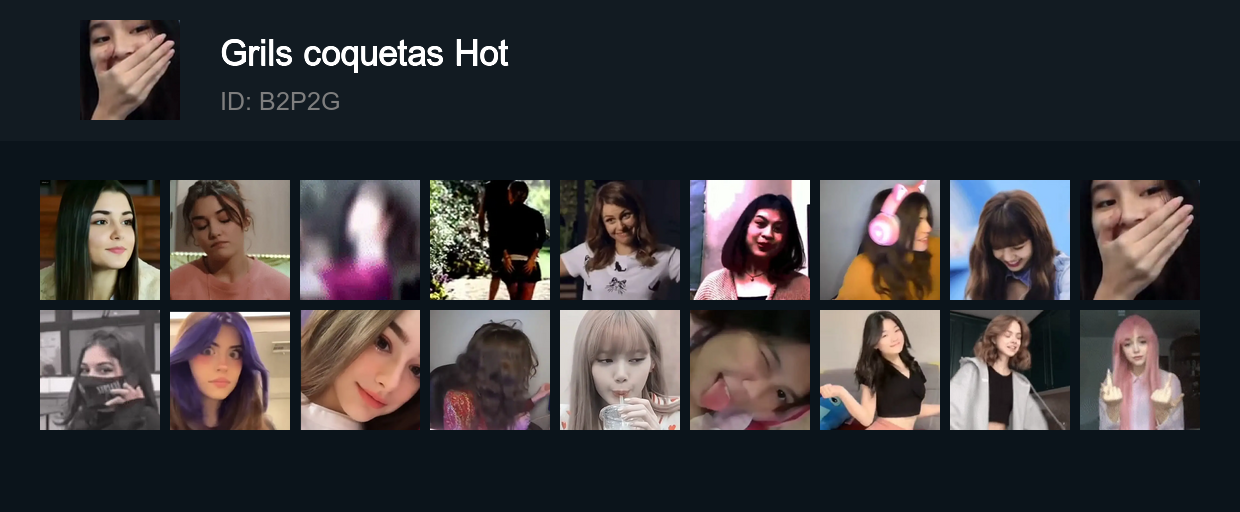This screenshot has height=512, width=1240.
Task: Open the gray hoodie black top sticker
Action: [x=1010, y=370]
